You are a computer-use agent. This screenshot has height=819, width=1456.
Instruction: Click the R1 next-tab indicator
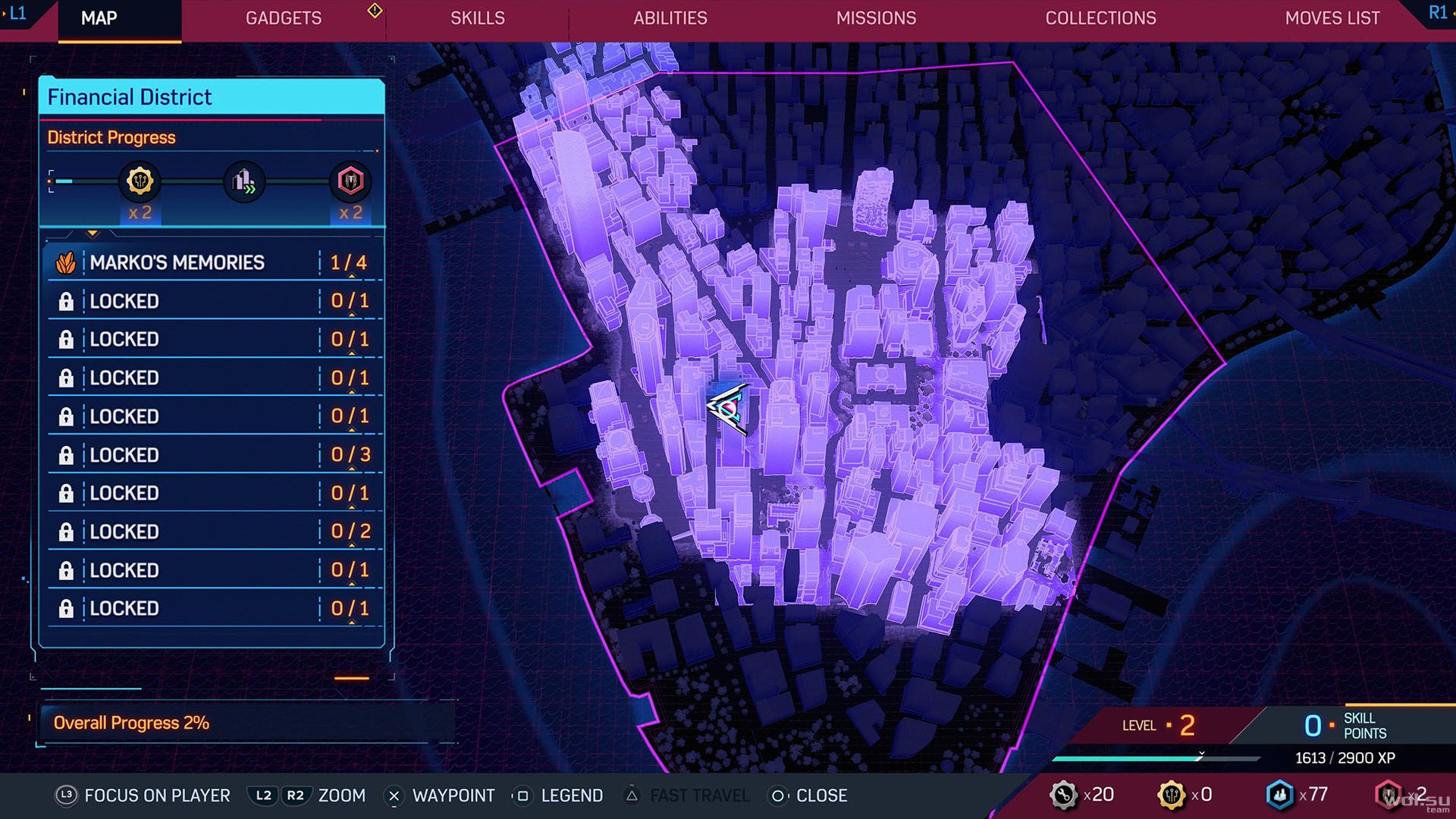1439,13
